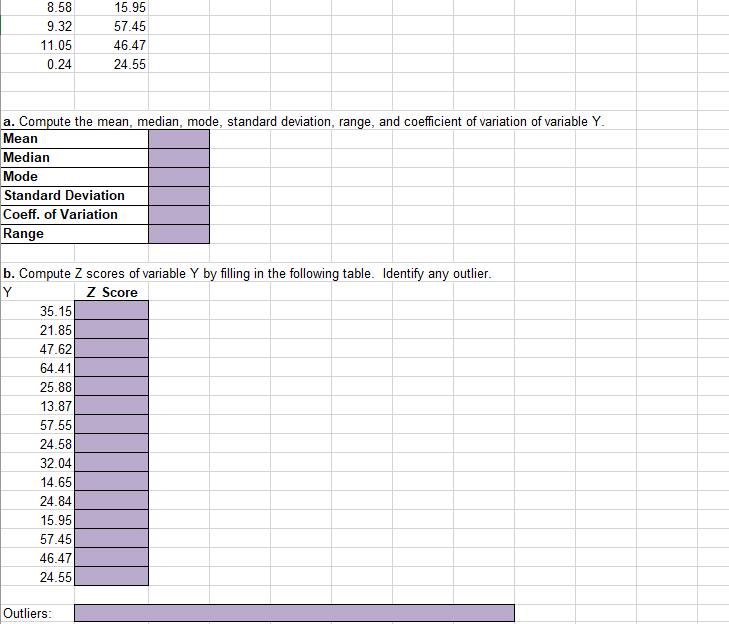Click the Y value 57.55
Image resolution: width=729 pixels, height=624 pixels.
tap(56, 425)
